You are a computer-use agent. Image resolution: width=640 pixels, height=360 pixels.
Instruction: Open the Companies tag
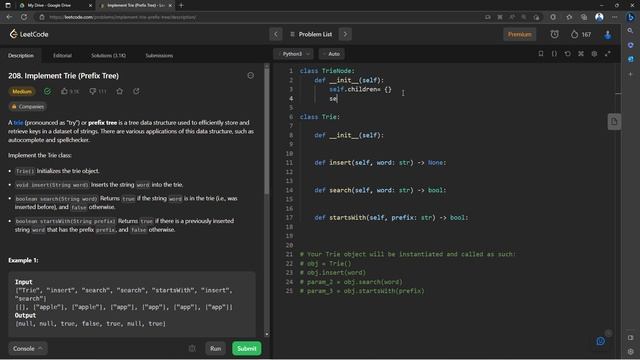click(x=27, y=107)
